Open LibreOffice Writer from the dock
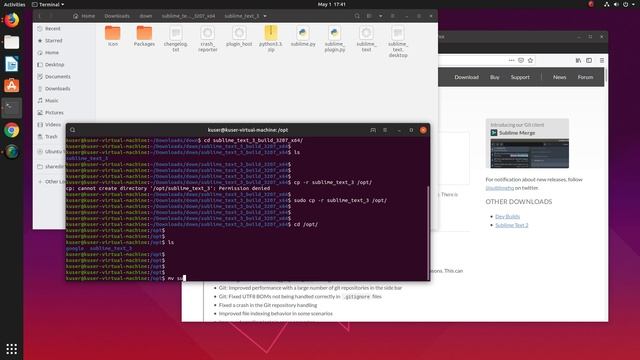 [x=11, y=64]
